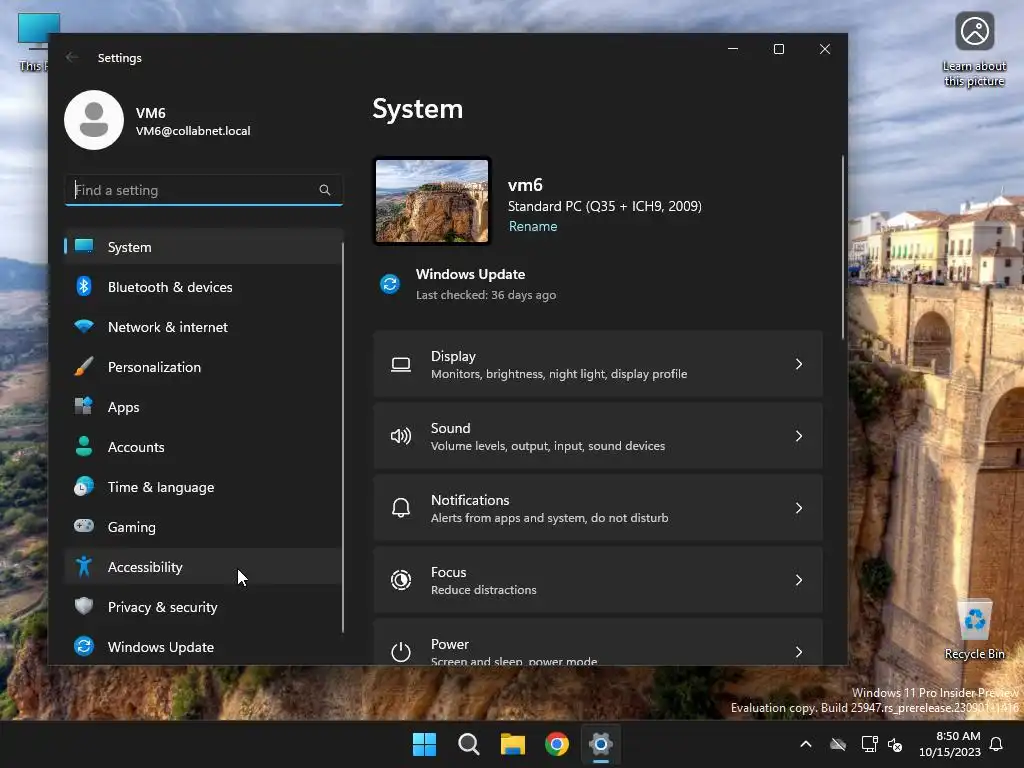Viewport: 1024px width, 768px height.
Task: Show hidden icons tray chevron
Action: [x=806, y=744]
